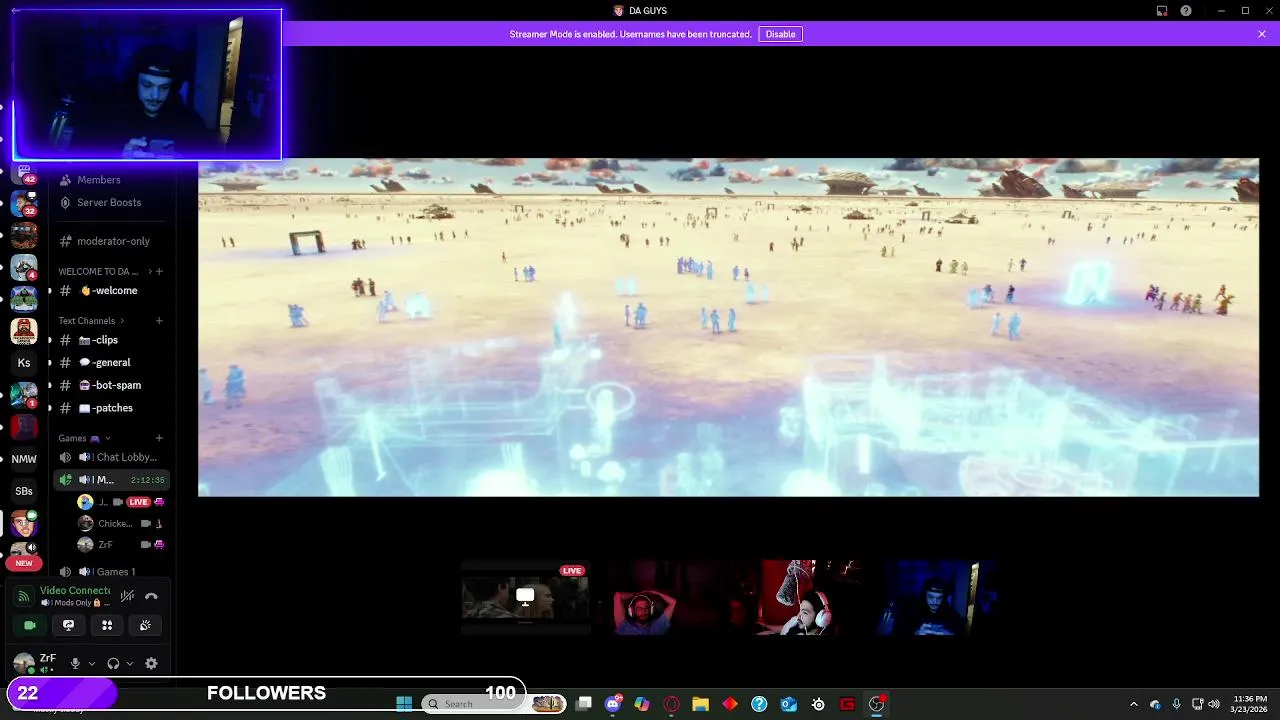Open the Discord inbox icon in title bar
Image resolution: width=1280 pixels, height=720 pixels.
click(x=1162, y=11)
